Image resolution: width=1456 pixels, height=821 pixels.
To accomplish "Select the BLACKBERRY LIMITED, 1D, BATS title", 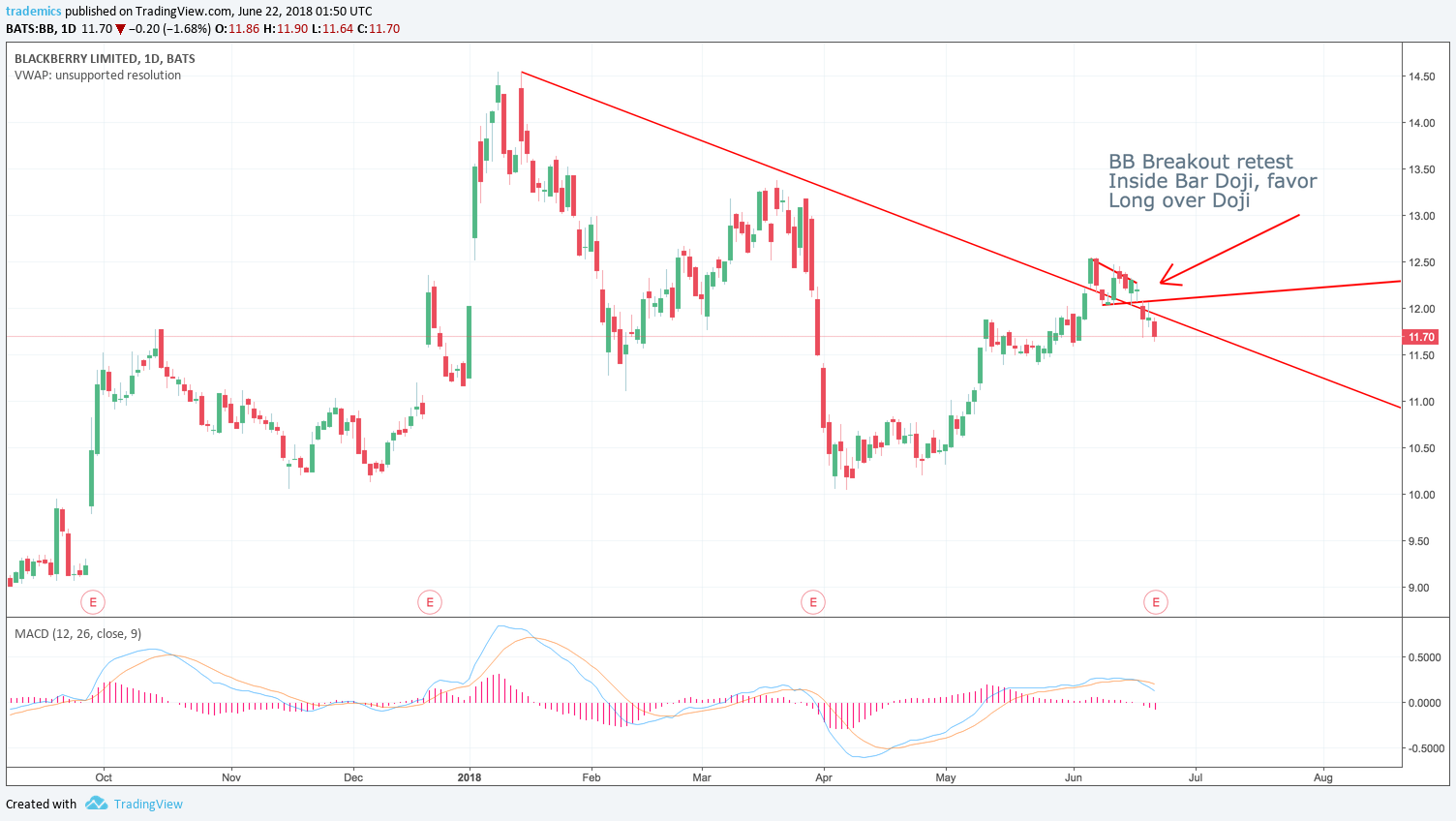I will [x=105, y=58].
